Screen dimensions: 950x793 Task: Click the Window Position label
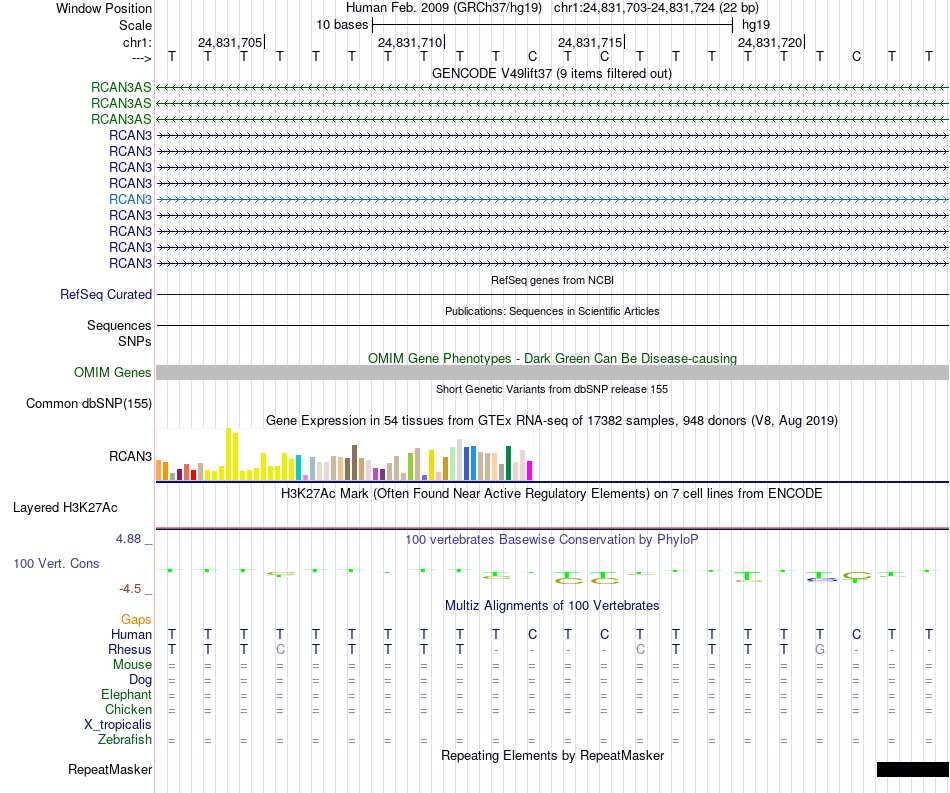click(x=104, y=8)
